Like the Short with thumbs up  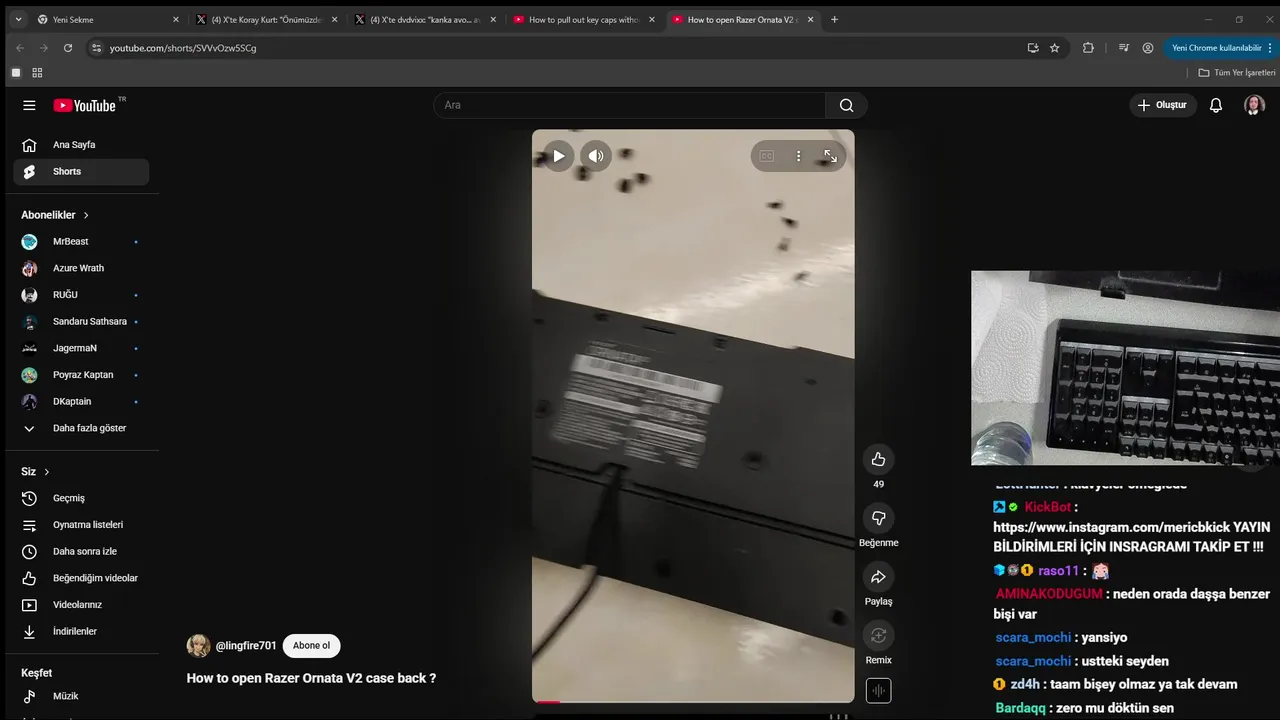pos(878,459)
